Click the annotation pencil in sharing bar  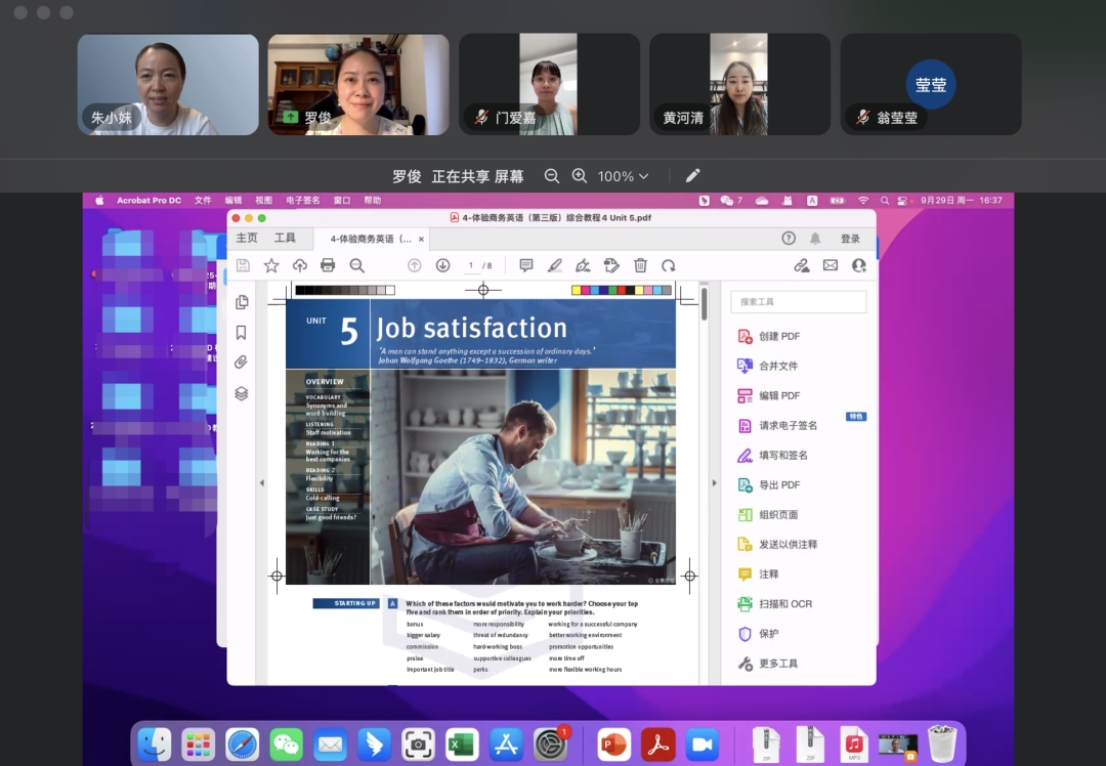pyautogui.click(x=693, y=176)
